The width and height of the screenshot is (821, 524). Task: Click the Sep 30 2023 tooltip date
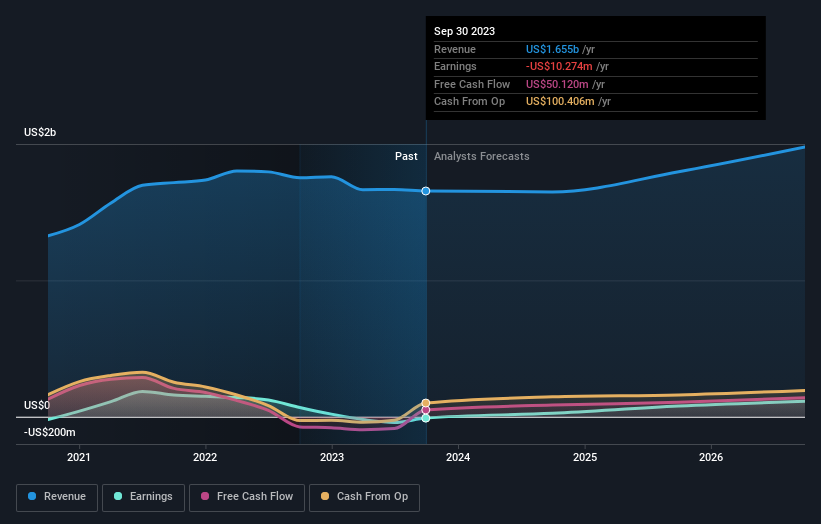click(x=464, y=31)
